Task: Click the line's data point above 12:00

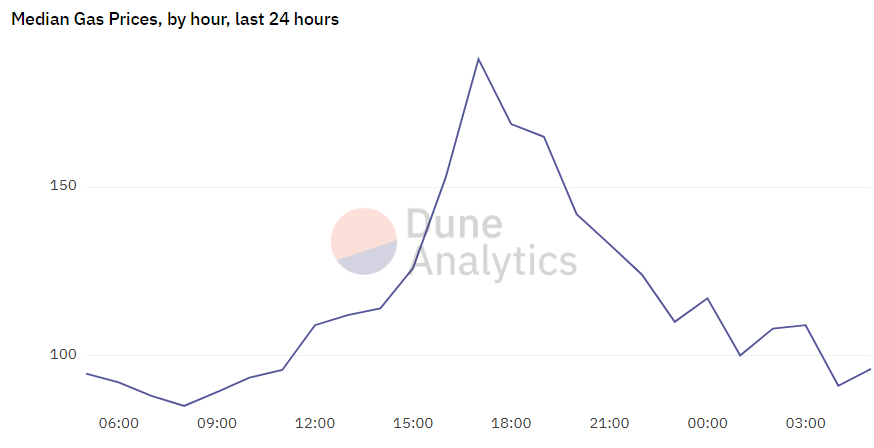Action: pos(315,325)
